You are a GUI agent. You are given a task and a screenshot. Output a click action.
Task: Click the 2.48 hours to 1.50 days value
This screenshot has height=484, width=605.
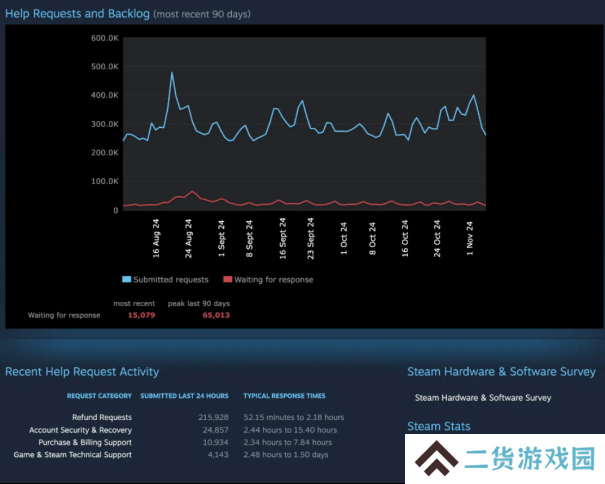(x=286, y=455)
